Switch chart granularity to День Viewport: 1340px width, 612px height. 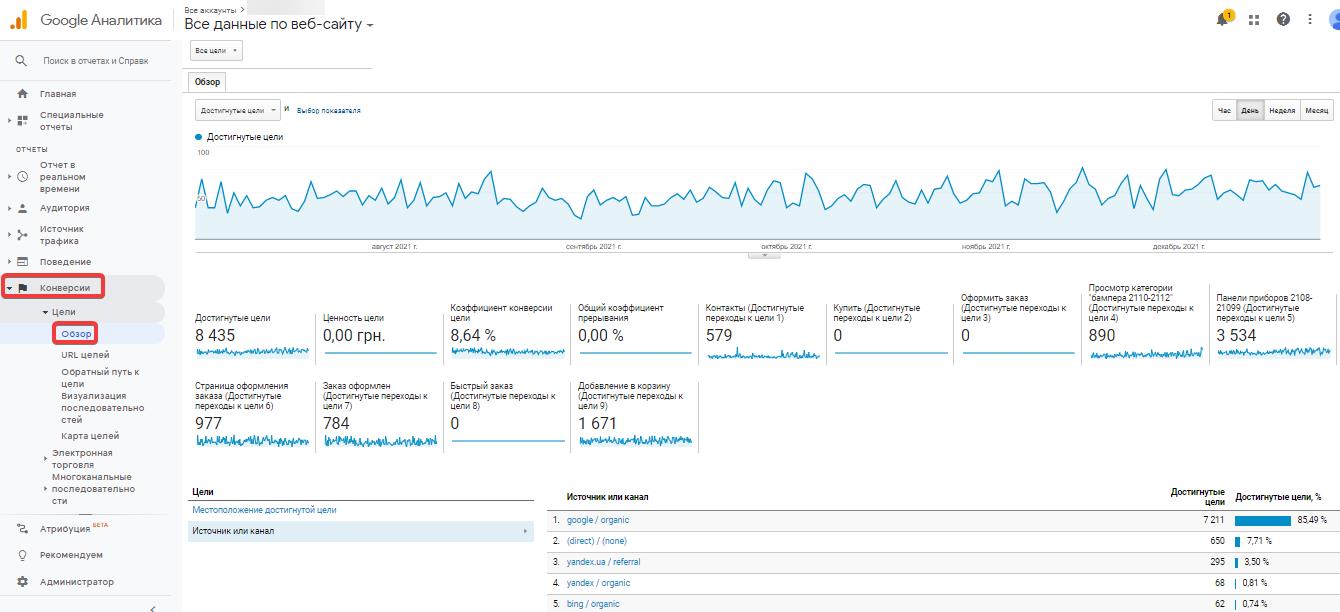pyautogui.click(x=1250, y=111)
